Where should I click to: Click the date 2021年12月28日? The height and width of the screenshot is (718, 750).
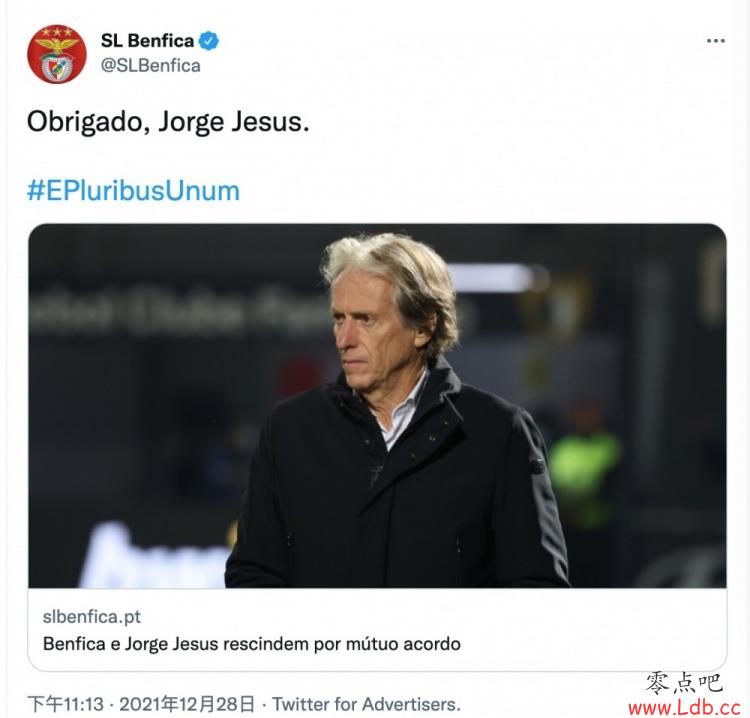[187, 704]
